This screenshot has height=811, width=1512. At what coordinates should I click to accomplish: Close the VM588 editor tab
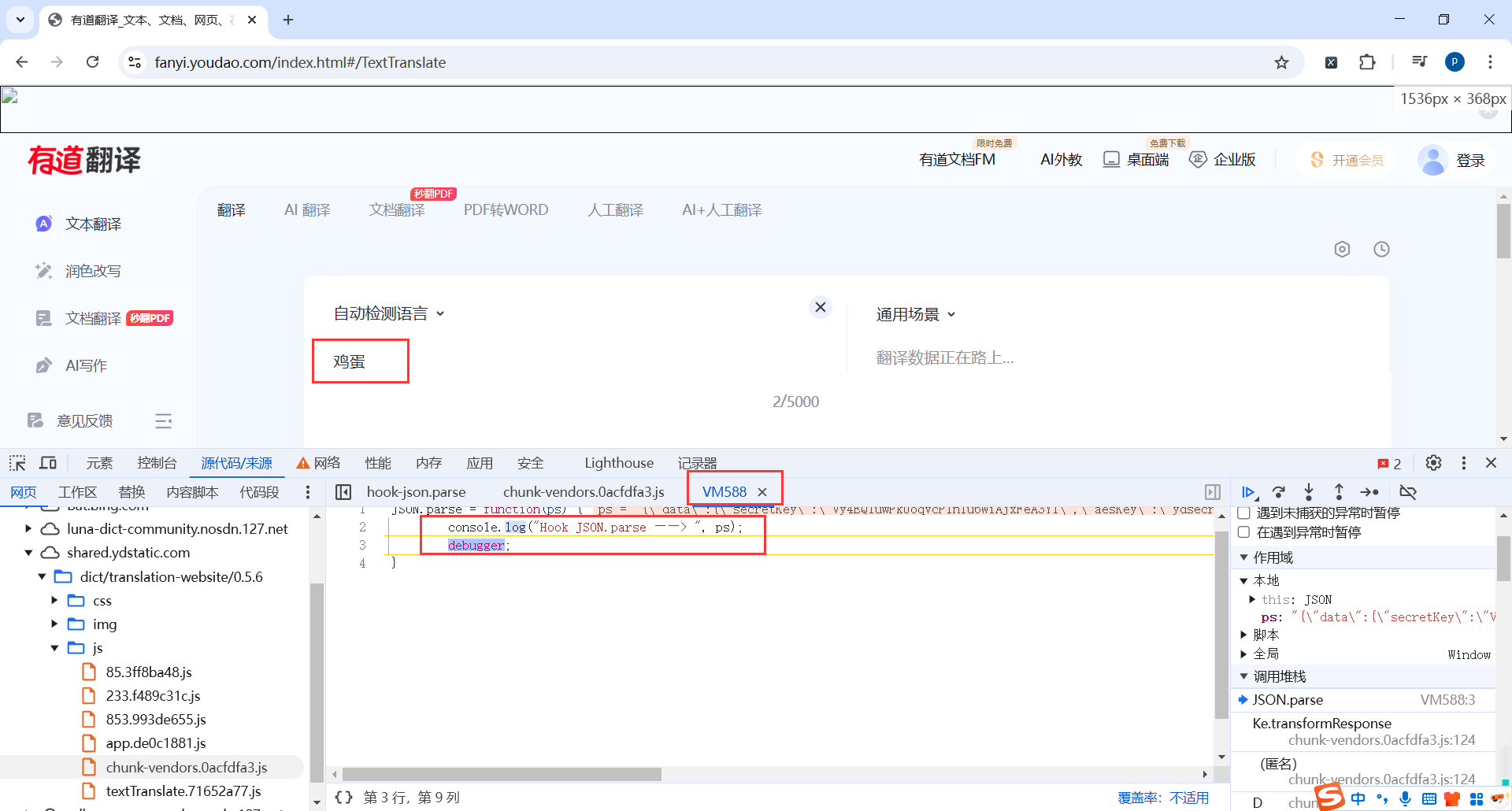pyautogui.click(x=762, y=492)
